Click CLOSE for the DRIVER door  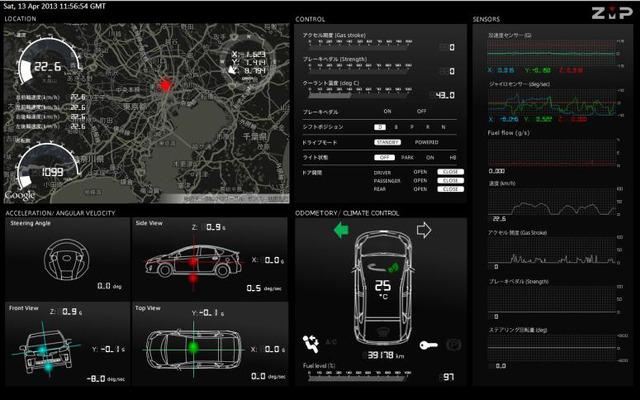[x=451, y=172]
